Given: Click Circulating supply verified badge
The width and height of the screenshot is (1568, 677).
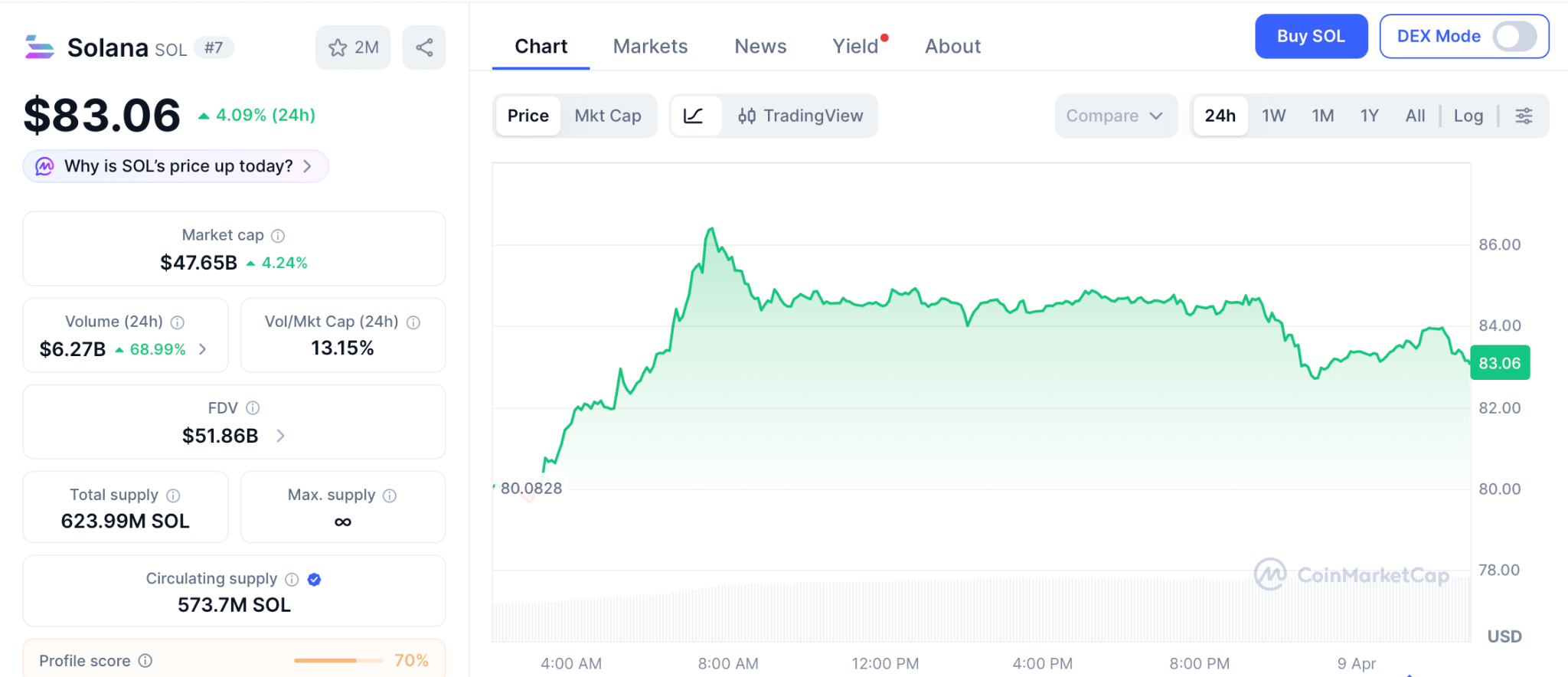Looking at the screenshot, I should pyautogui.click(x=314, y=580).
